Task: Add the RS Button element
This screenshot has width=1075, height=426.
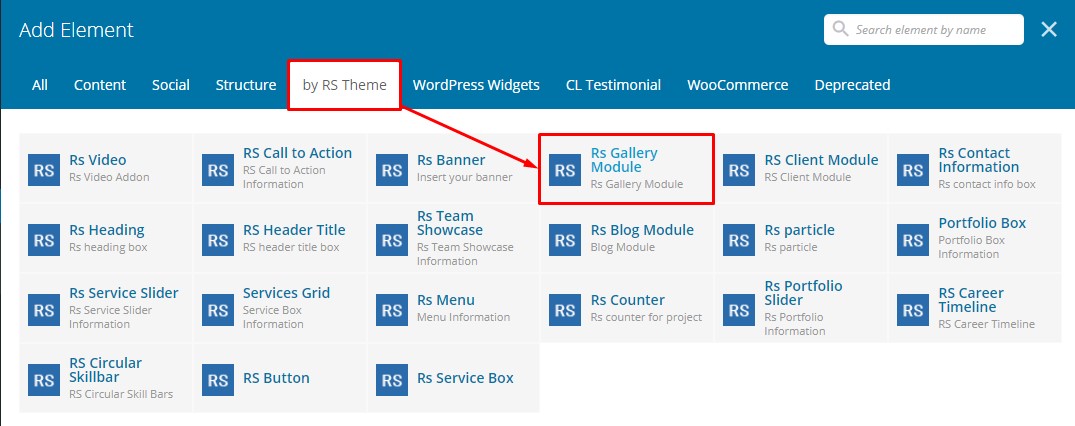Action: point(276,378)
